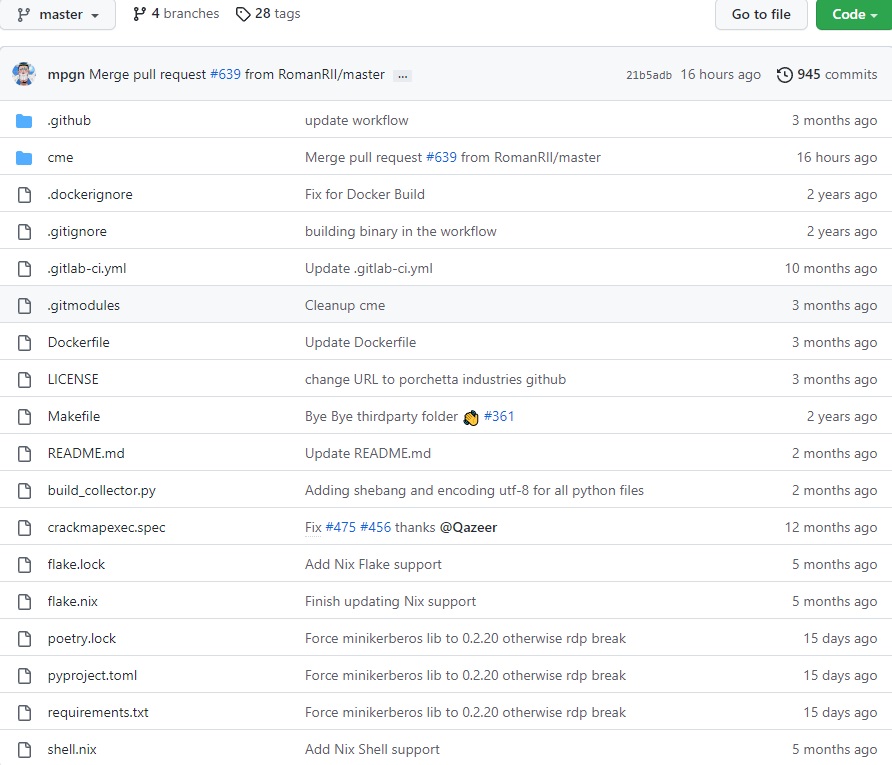892x765 pixels.
Task: Open the Dockerfile
Action: [x=79, y=342]
